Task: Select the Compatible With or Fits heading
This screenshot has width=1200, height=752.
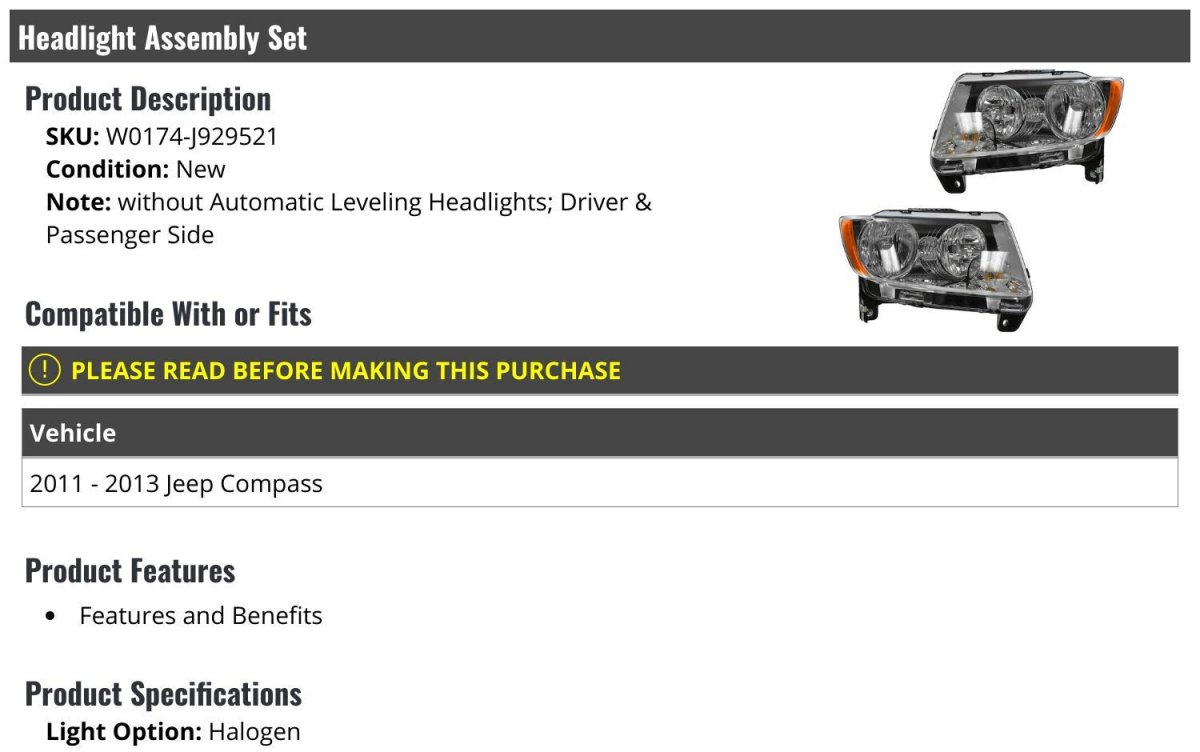Action: click(x=168, y=314)
